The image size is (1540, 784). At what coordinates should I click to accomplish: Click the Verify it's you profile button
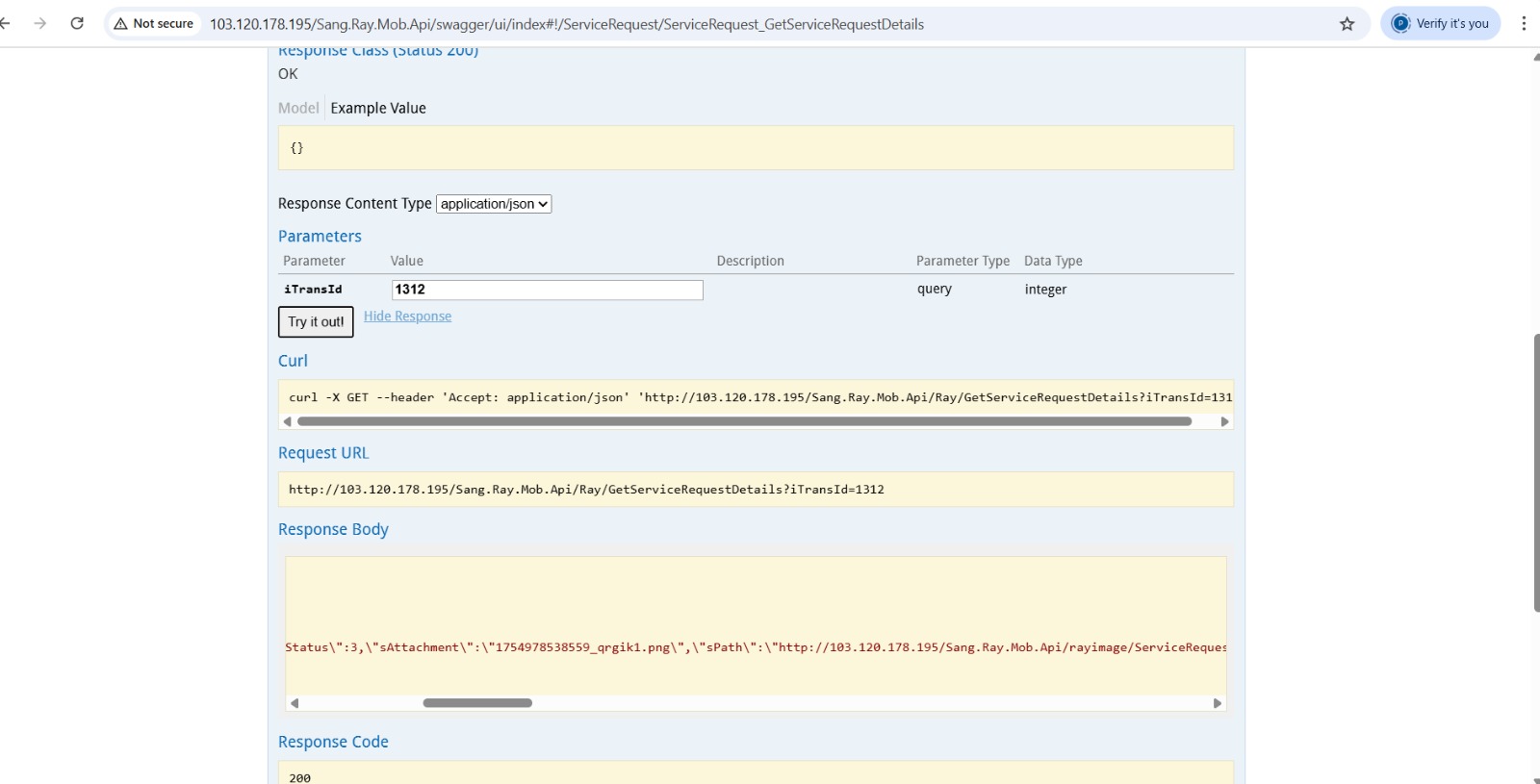coord(1440,23)
